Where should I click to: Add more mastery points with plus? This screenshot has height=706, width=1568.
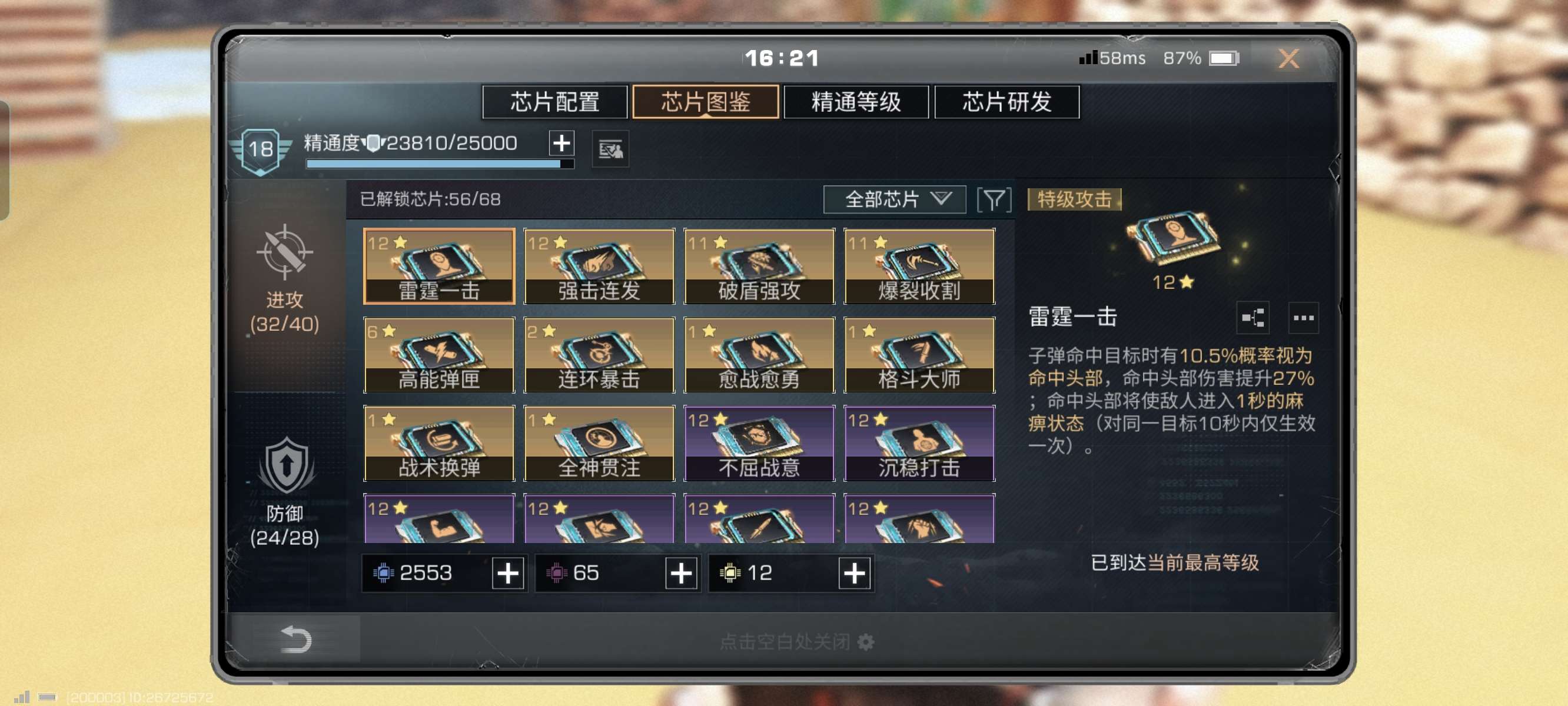561,143
